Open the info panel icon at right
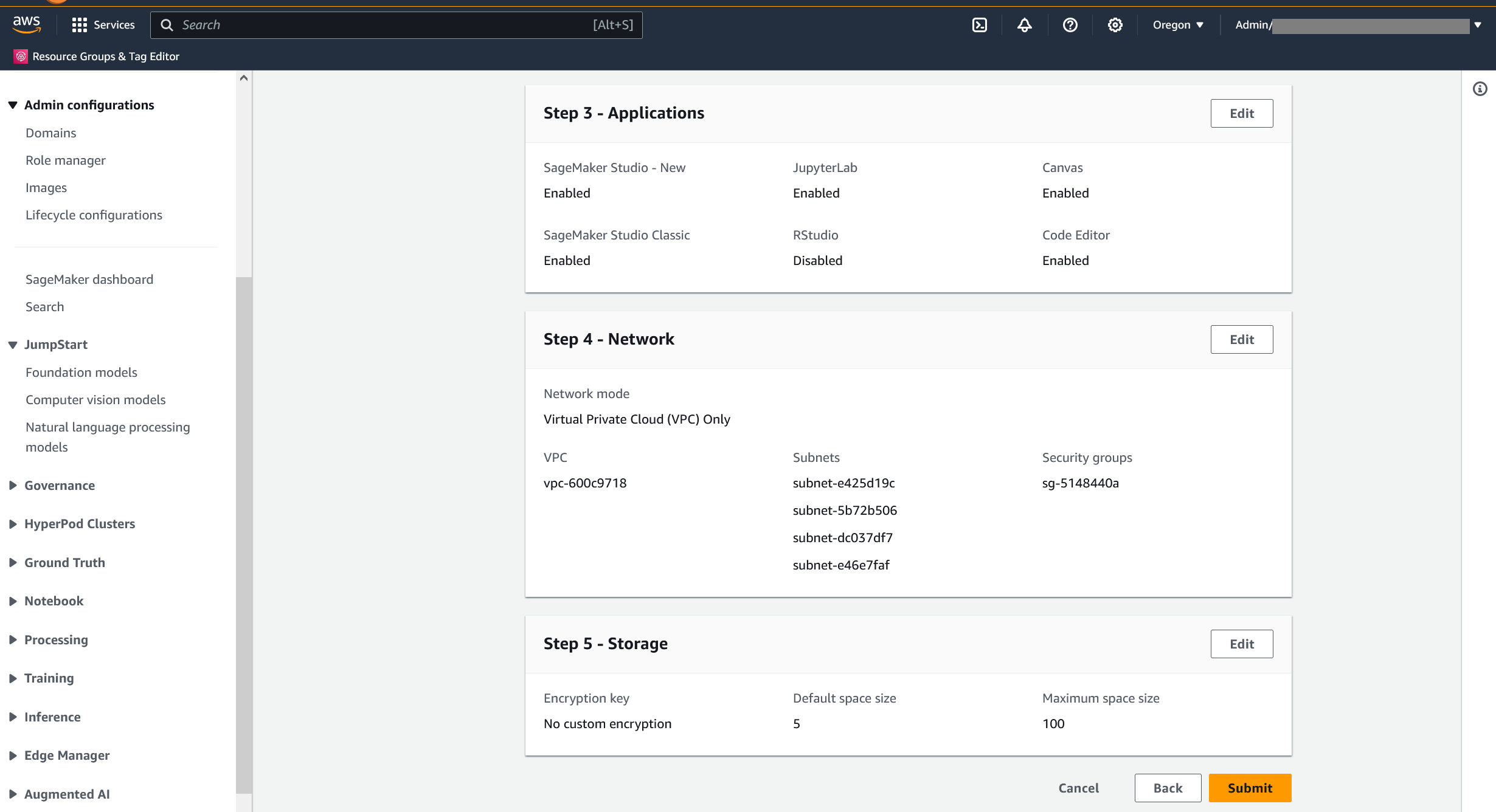 (x=1480, y=89)
